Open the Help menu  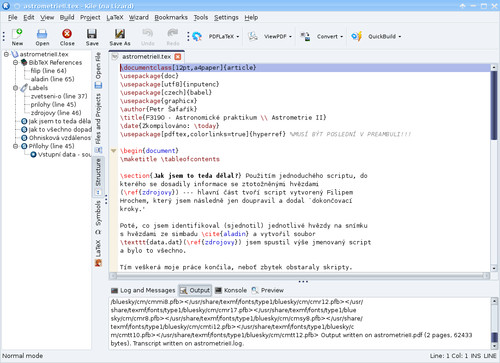[251, 17]
